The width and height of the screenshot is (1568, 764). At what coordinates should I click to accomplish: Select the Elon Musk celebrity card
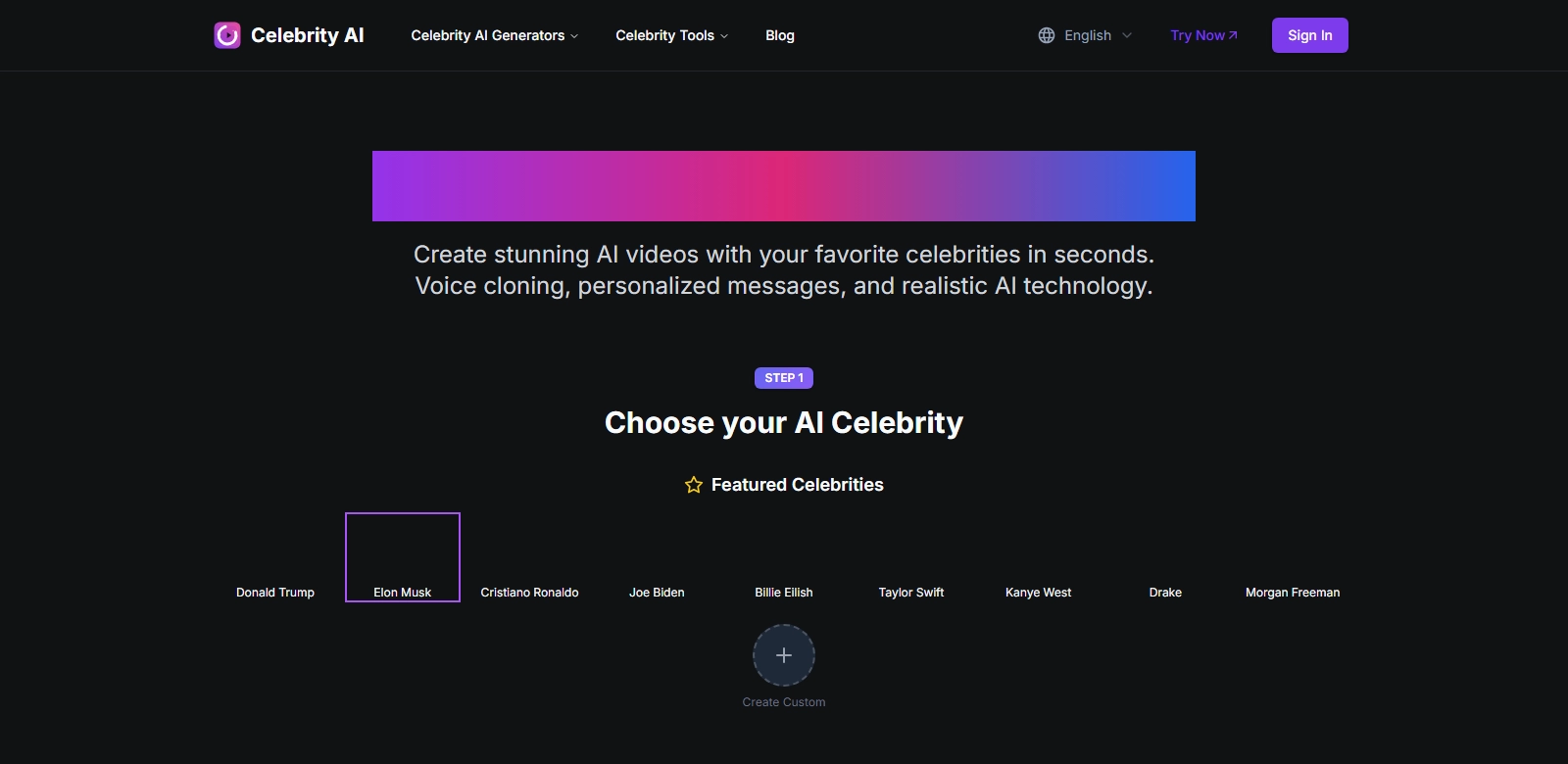tap(403, 557)
